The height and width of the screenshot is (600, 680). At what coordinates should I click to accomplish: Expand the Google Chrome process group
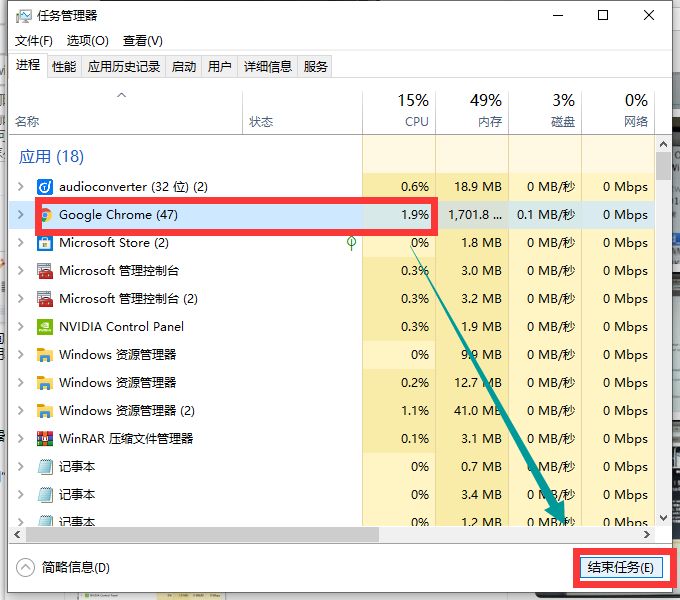point(21,215)
